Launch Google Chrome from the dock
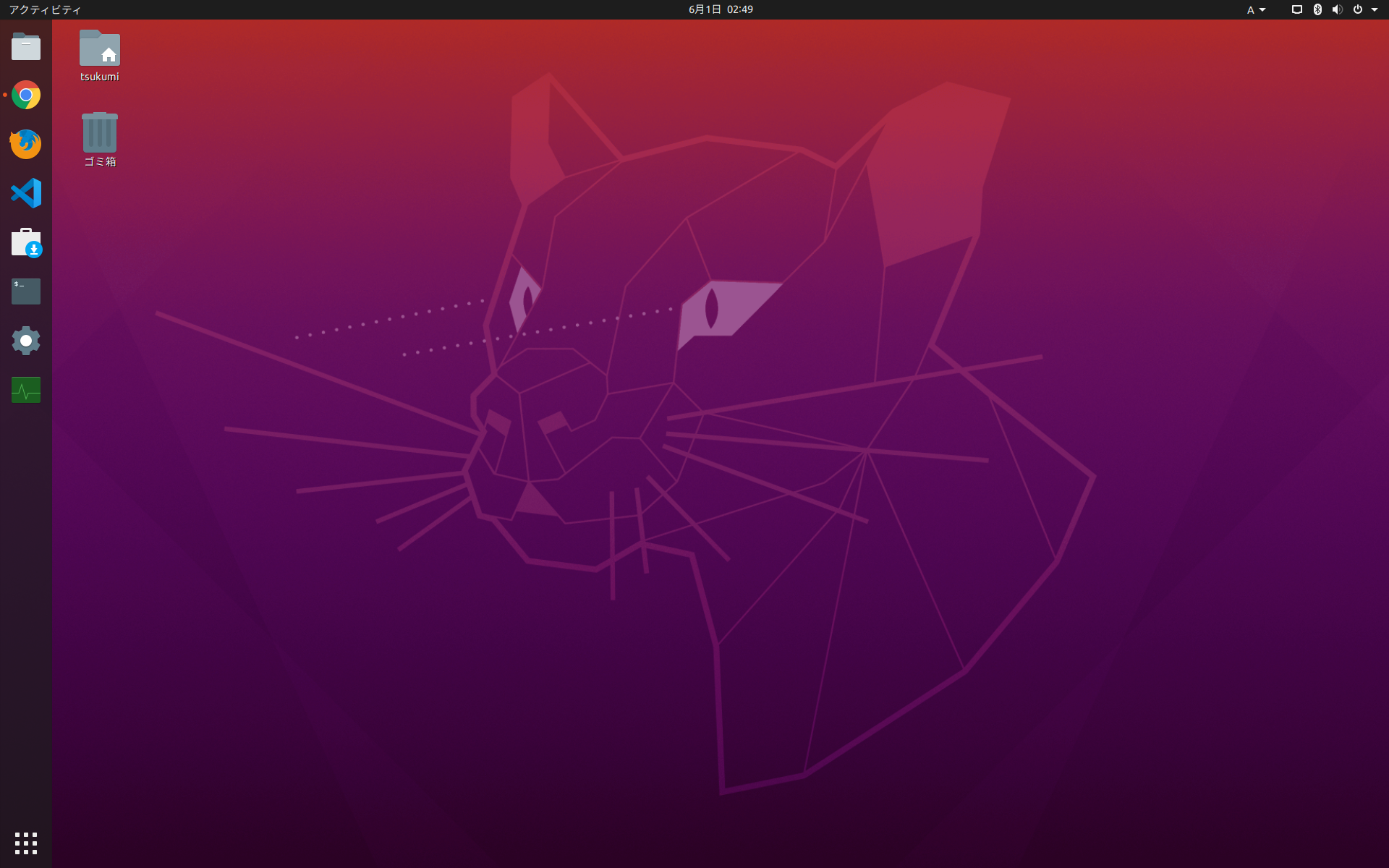1389x868 pixels. (26, 95)
